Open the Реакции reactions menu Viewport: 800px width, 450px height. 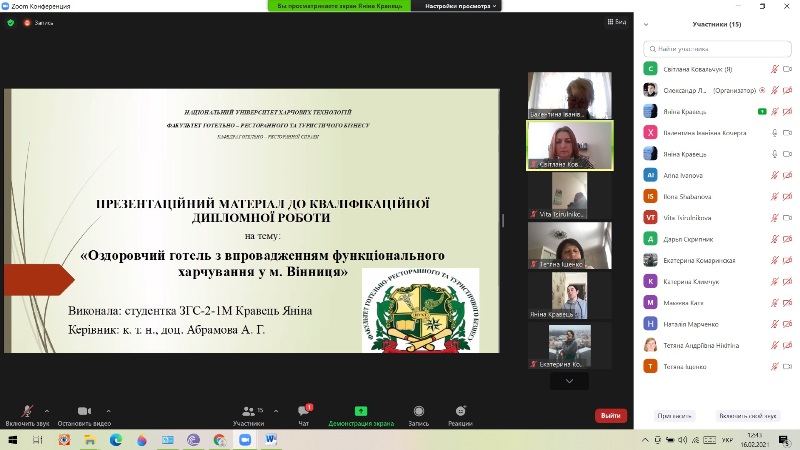pyautogui.click(x=460, y=415)
